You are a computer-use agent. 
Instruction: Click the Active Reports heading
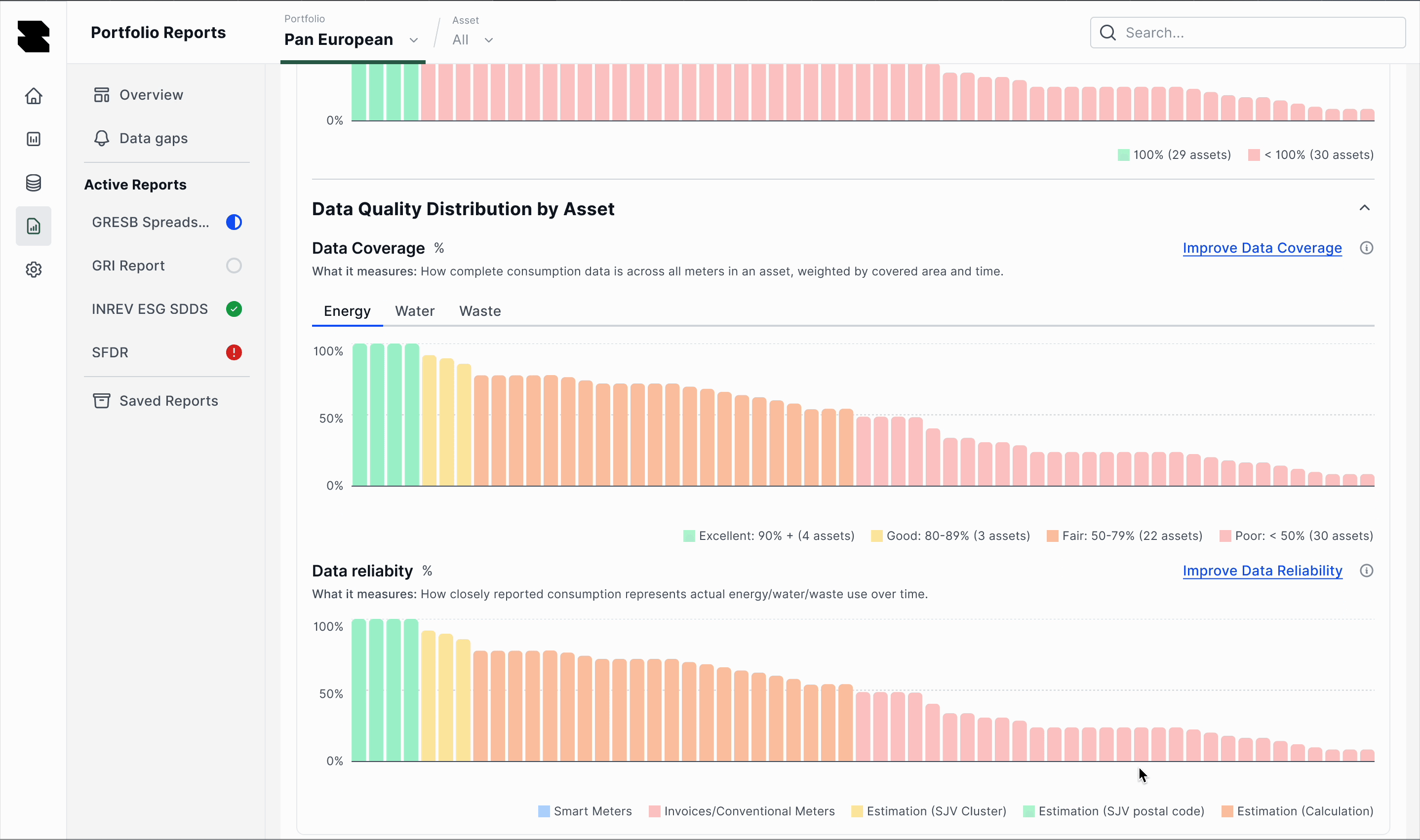[135, 185]
